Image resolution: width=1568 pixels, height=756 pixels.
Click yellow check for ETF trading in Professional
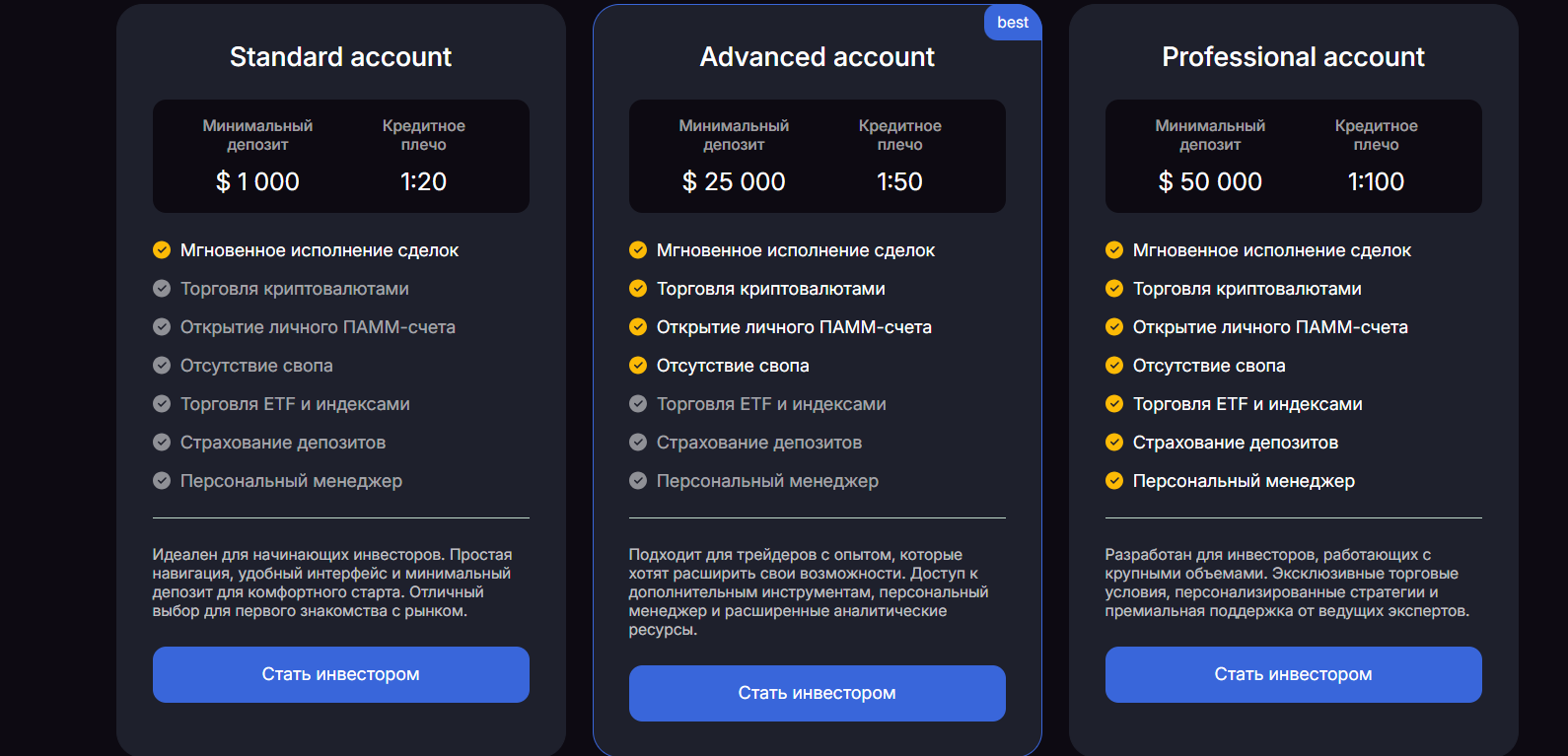(x=1114, y=404)
